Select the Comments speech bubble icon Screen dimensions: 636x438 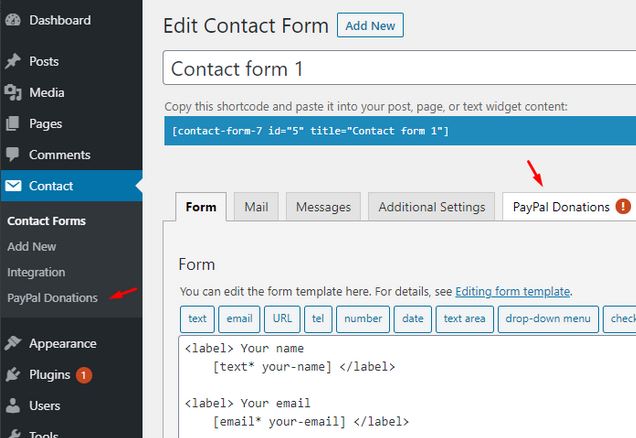coord(13,154)
